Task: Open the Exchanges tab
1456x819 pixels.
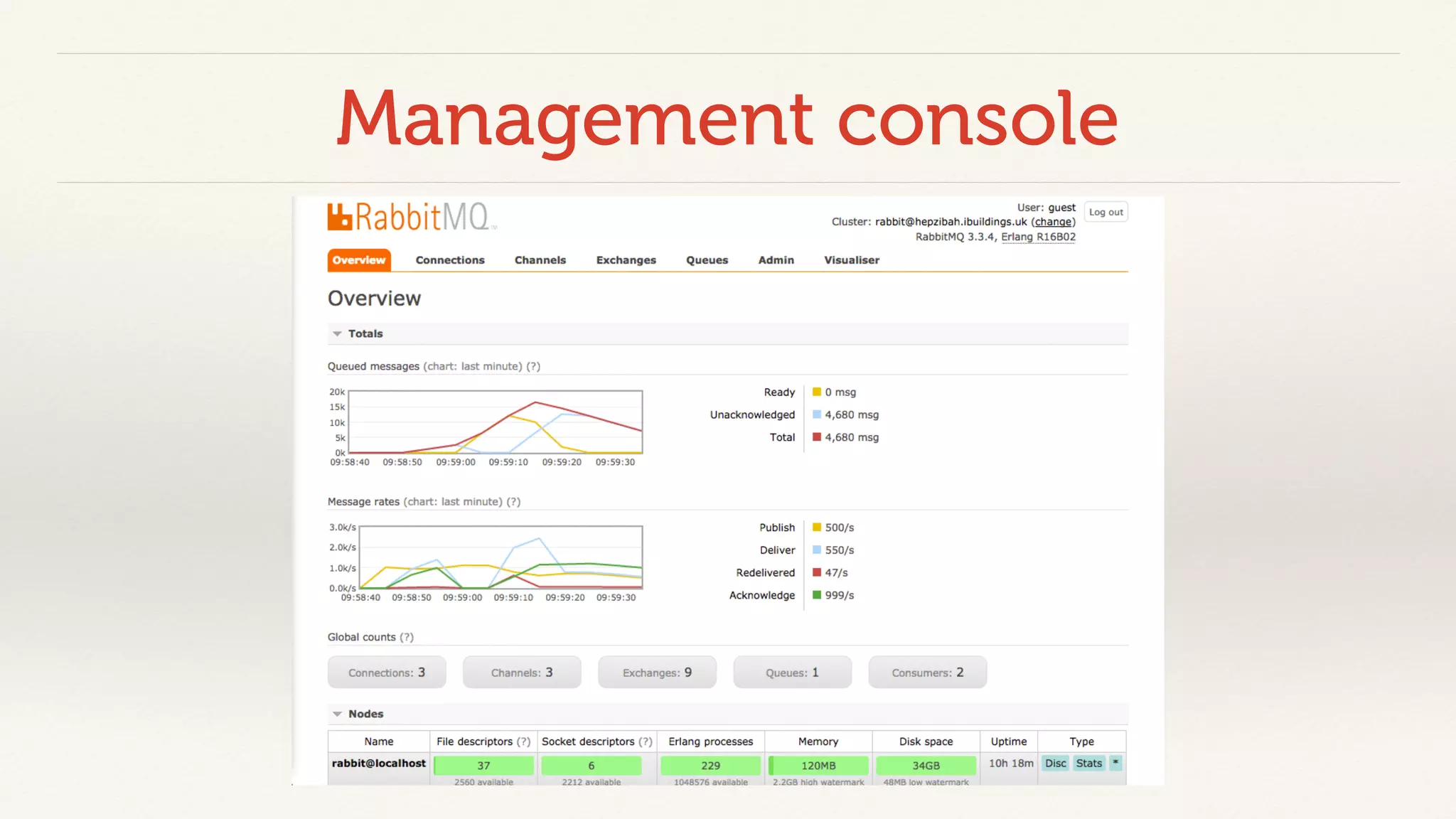Action: (626, 260)
